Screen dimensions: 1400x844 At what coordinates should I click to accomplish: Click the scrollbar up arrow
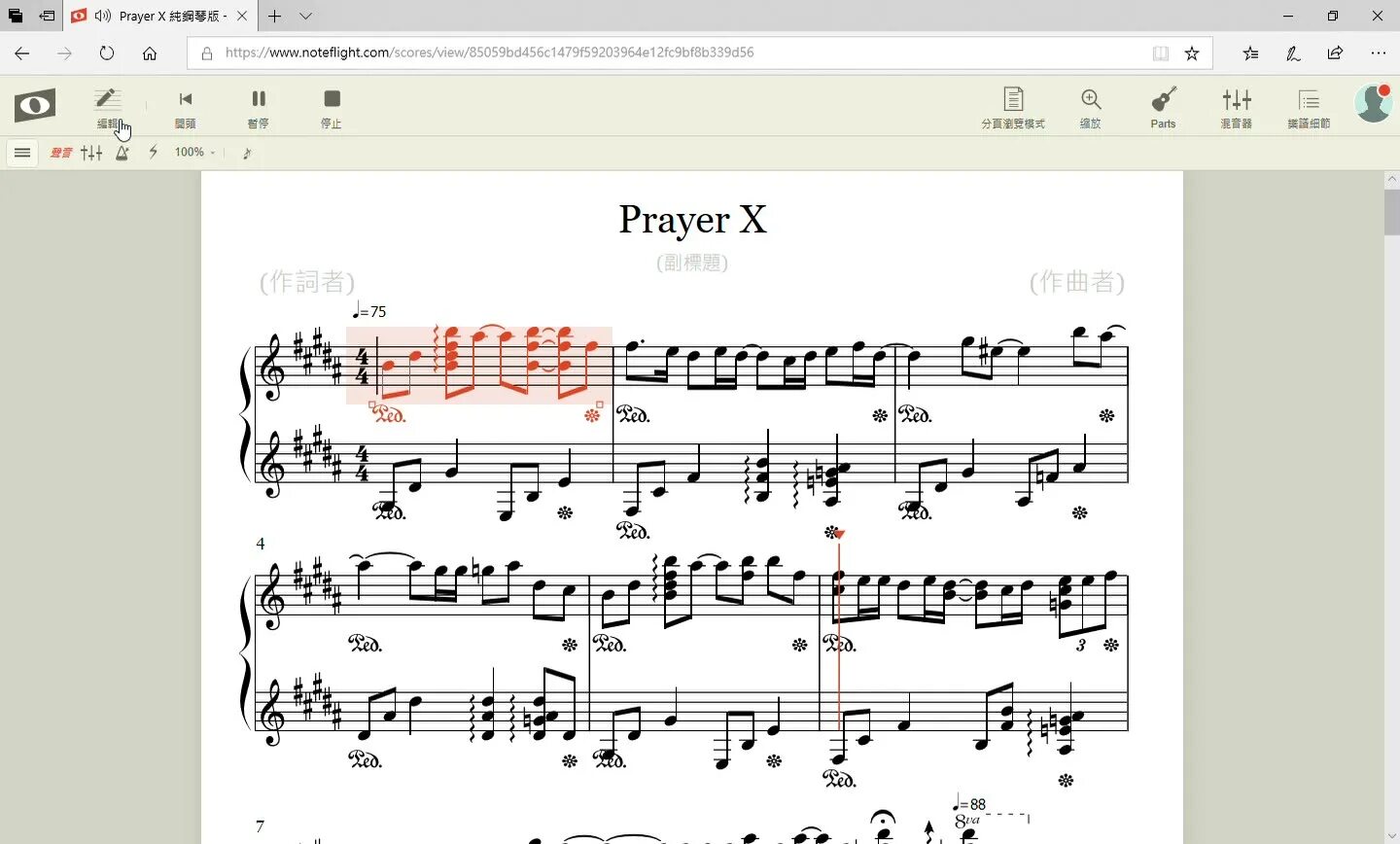(1392, 179)
